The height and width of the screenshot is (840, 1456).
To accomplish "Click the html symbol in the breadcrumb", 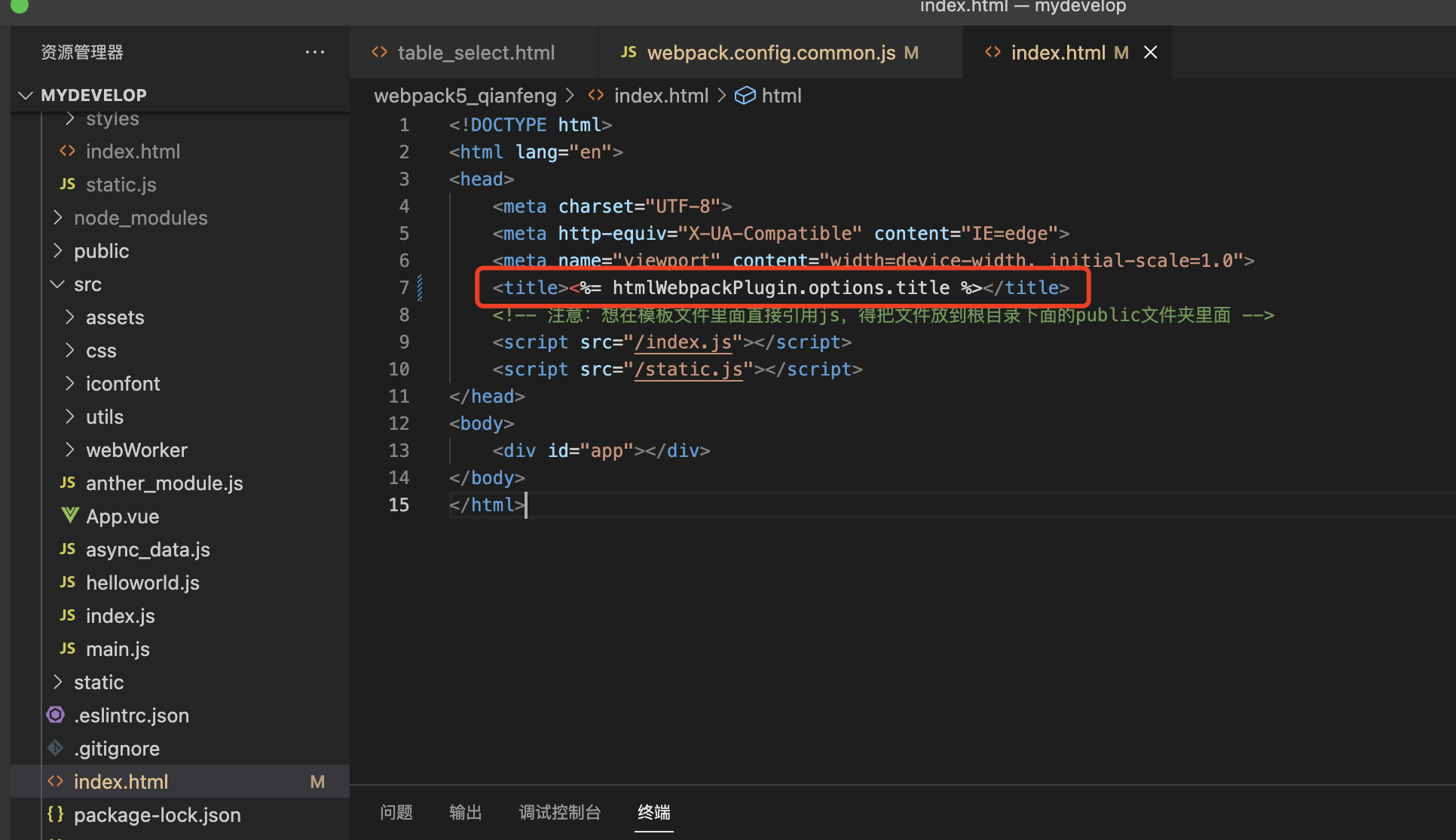I will tap(781, 96).
